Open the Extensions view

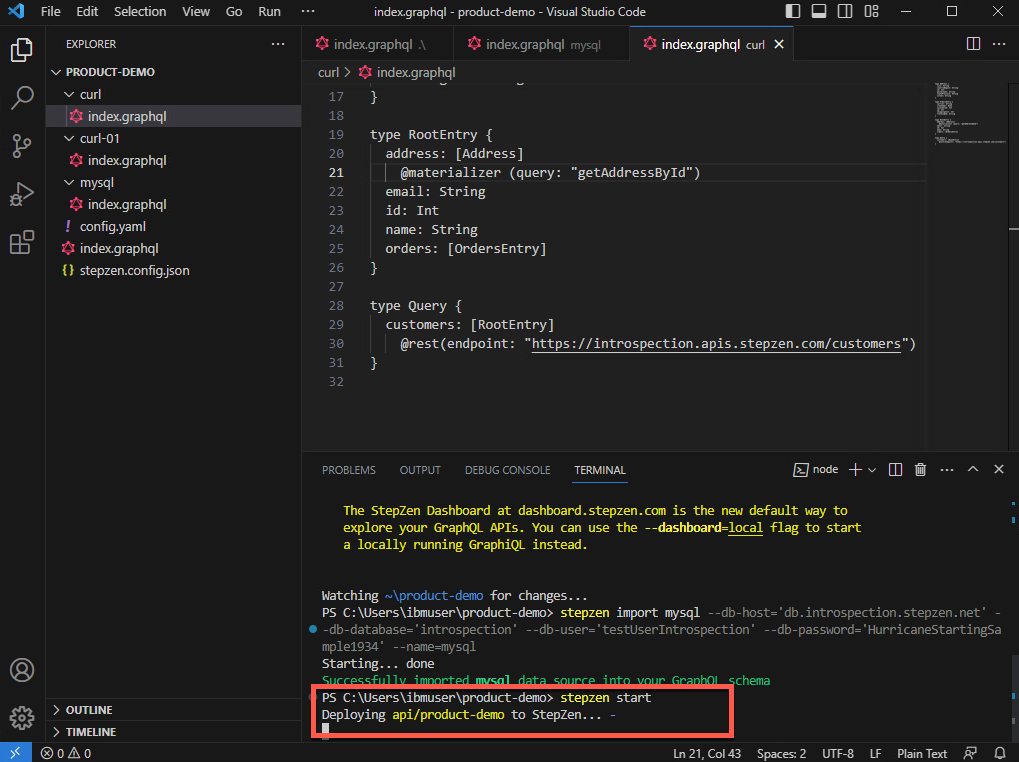(22, 243)
